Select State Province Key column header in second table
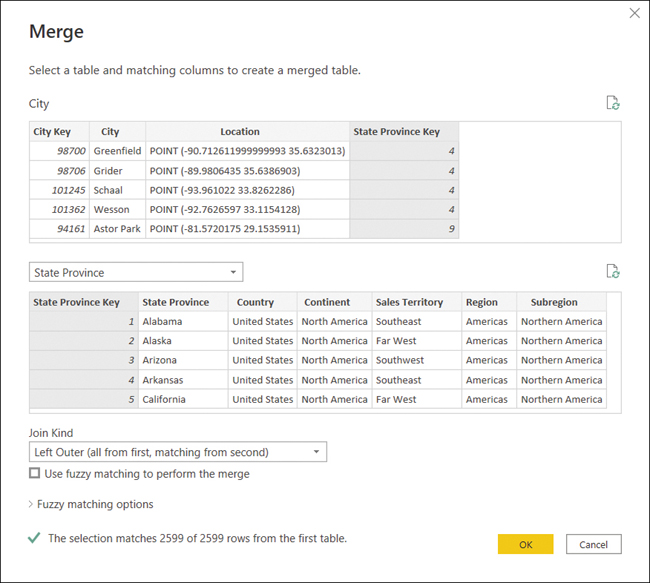This screenshot has height=583, width=650. pos(76,302)
